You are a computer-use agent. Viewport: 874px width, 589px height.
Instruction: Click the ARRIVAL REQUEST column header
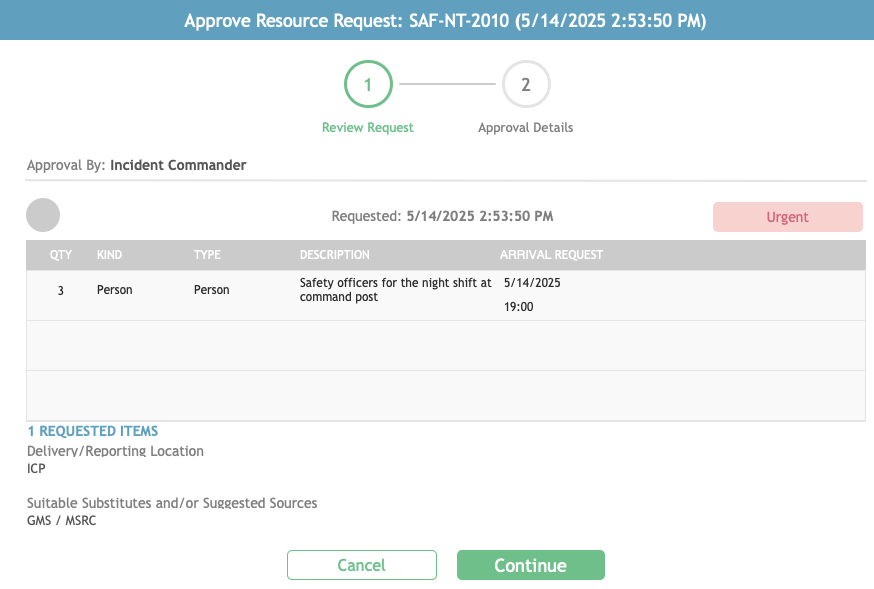[x=553, y=255]
